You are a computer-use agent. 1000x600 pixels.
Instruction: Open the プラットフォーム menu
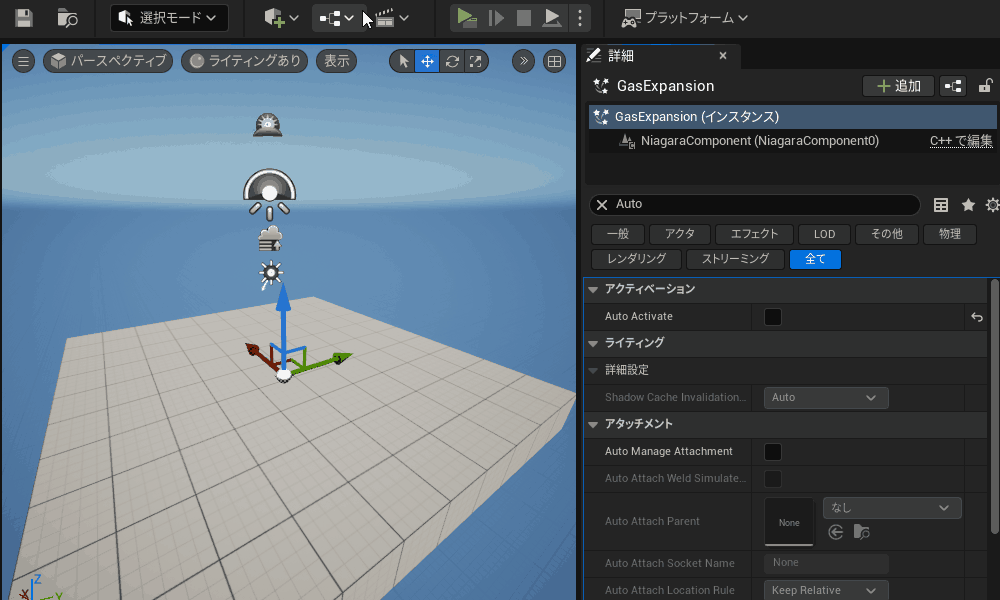(x=684, y=18)
